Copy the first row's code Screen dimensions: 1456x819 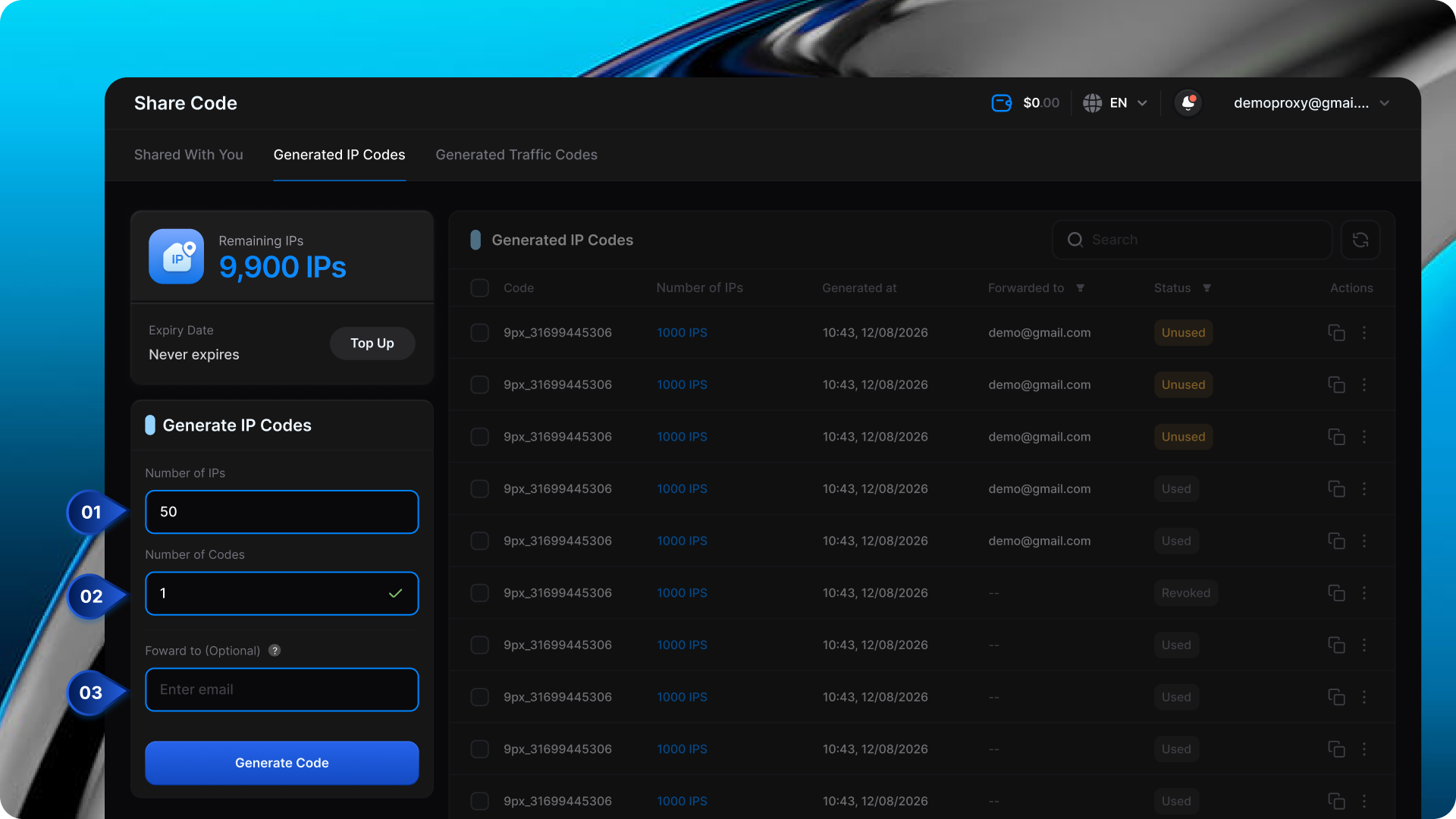1336,333
